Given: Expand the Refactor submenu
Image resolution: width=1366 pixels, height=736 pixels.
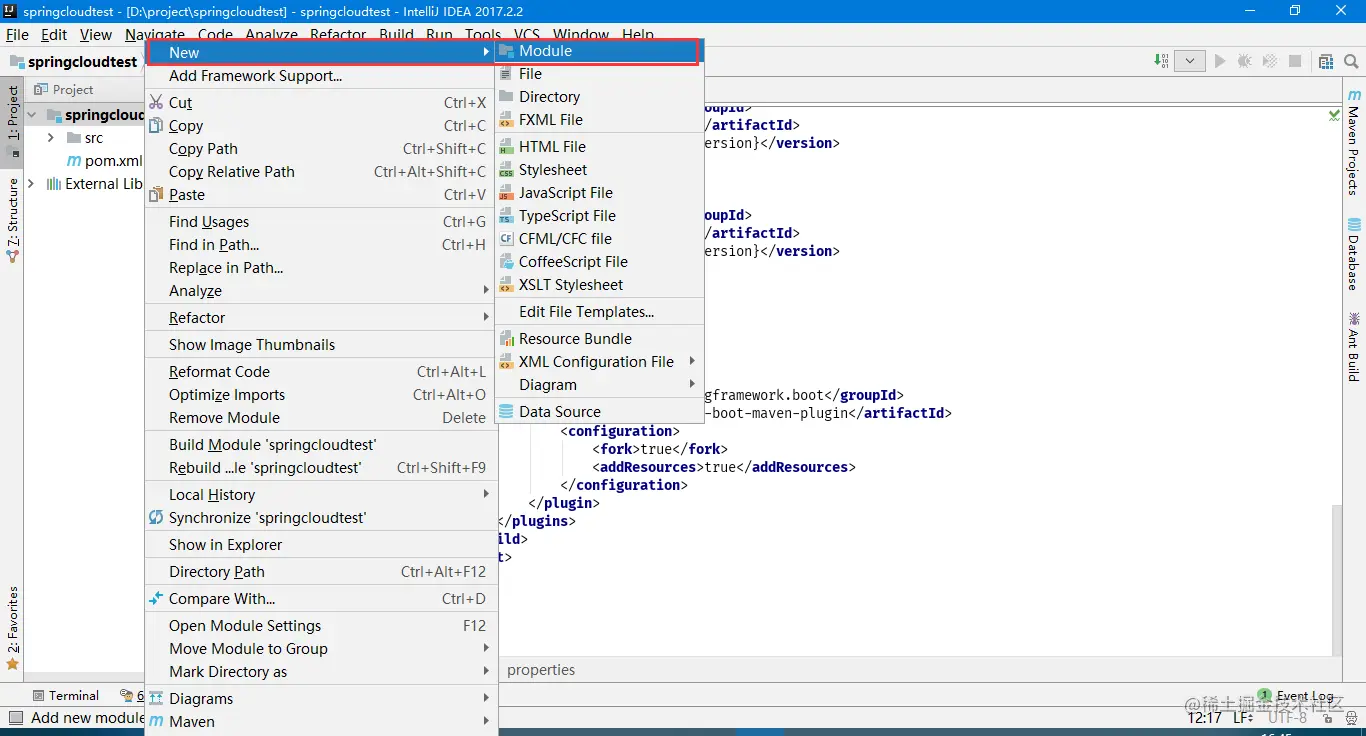Looking at the screenshot, I should pos(320,318).
